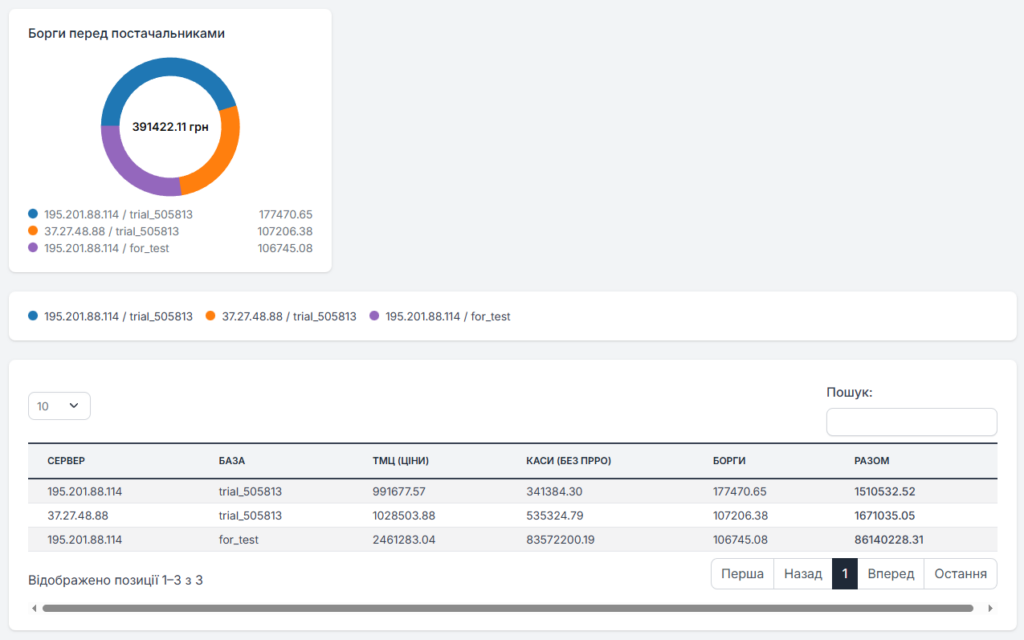
Task: Click the Назад pagination button
Action: pos(802,574)
